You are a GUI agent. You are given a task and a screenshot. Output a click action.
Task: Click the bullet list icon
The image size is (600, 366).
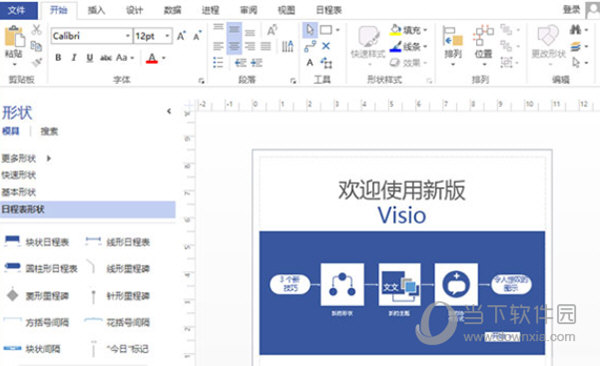[218, 62]
